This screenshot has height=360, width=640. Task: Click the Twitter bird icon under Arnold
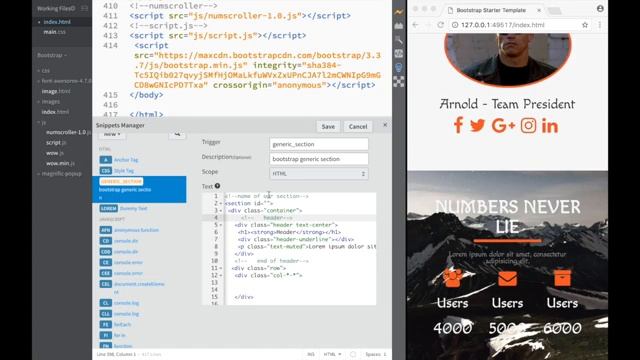[477, 125]
